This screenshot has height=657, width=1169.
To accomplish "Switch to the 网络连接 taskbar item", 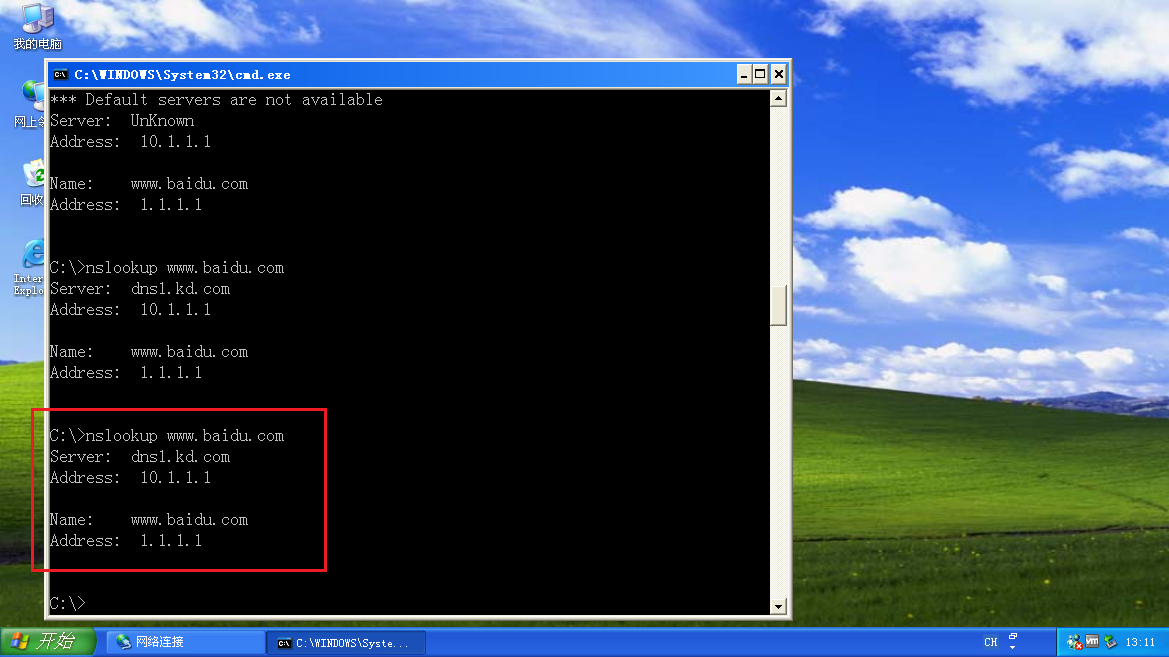I will coord(186,641).
